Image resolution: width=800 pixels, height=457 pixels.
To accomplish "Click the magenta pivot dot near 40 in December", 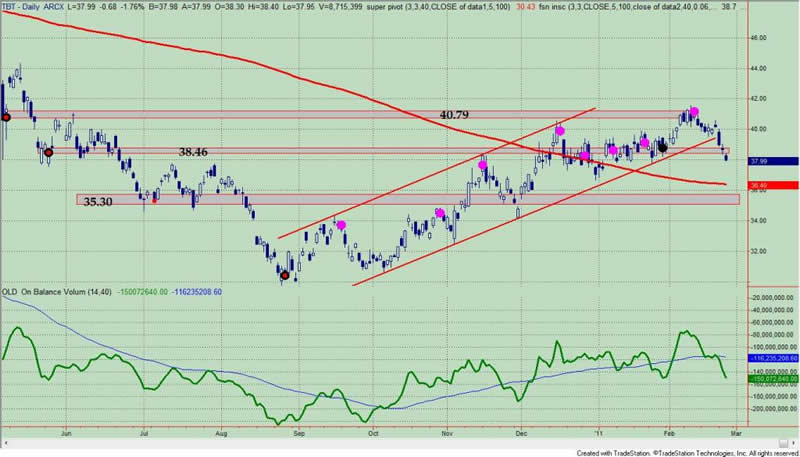I will [x=560, y=131].
